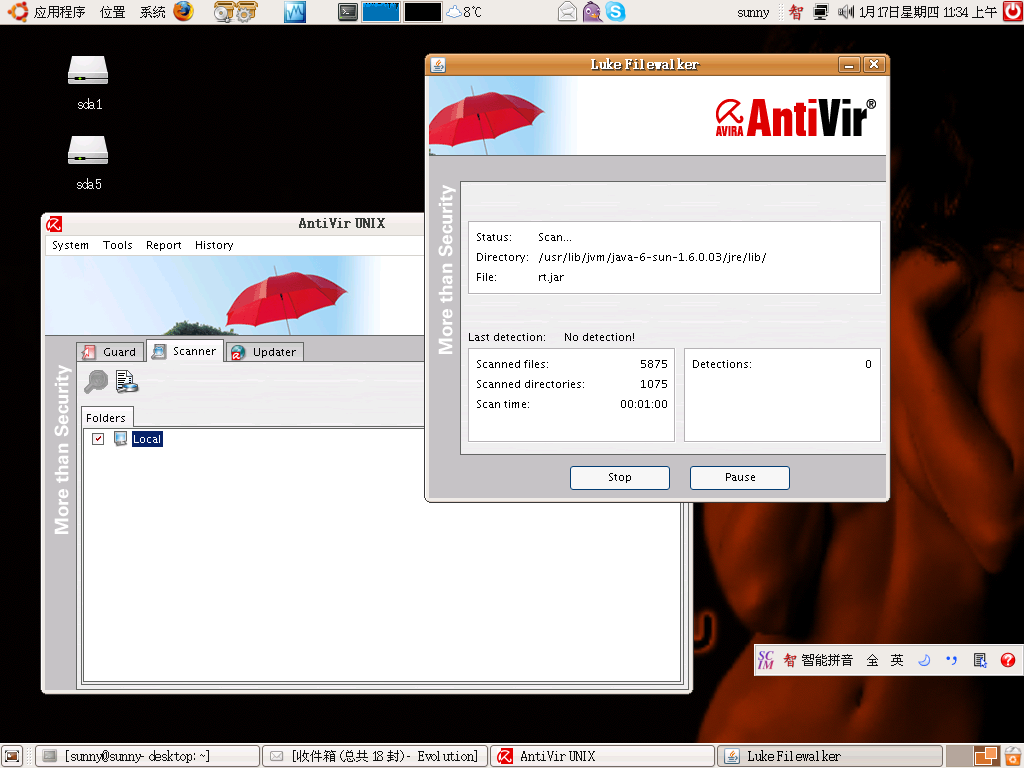The height and width of the screenshot is (768, 1024).
Task: Toggle 全 full-width mode on SCIM toolbar
Action: (872, 660)
